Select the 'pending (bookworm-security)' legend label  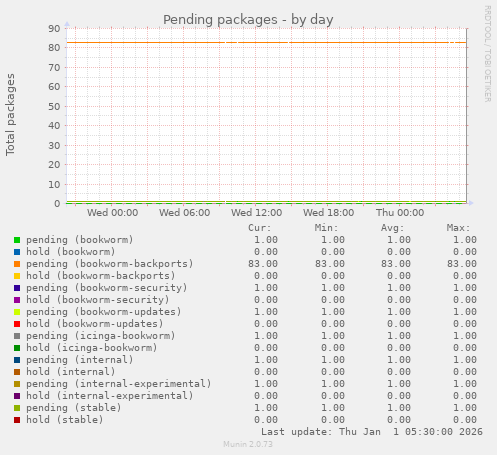[x=107, y=288]
